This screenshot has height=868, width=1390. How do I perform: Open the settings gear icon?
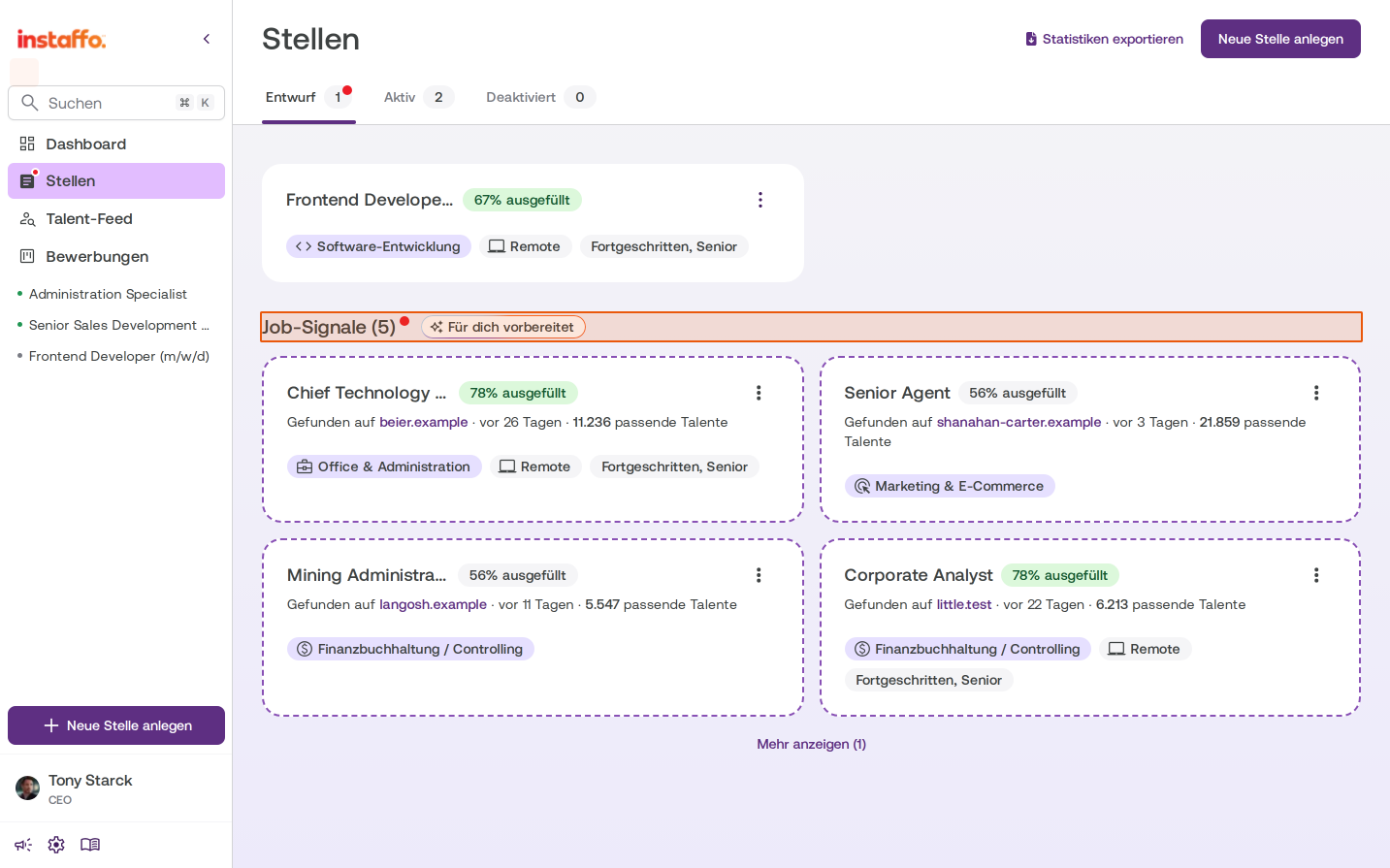click(56, 845)
